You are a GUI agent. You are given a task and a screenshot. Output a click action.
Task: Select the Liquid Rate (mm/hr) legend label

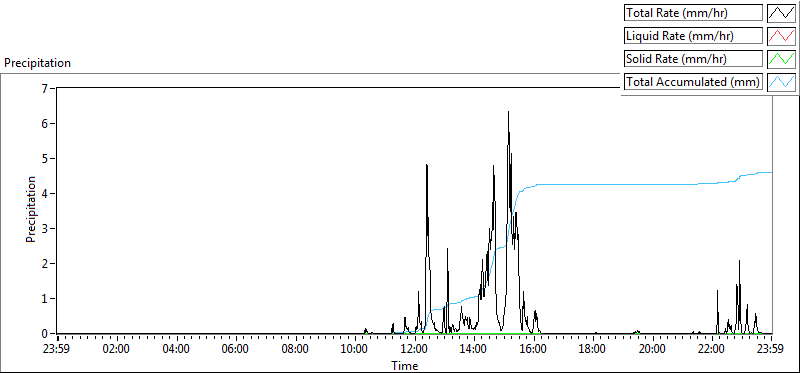pos(693,36)
